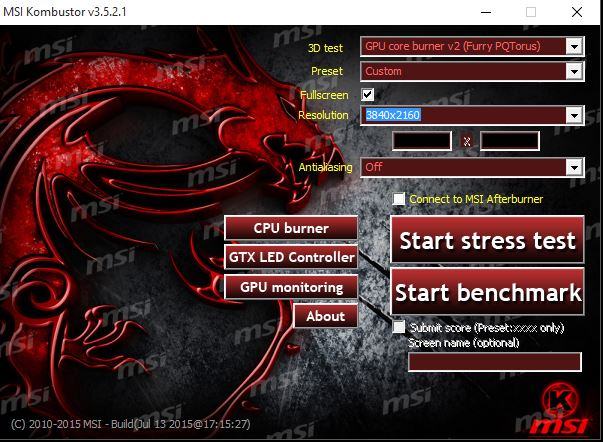Tick the Submit score checkbox
The width and height of the screenshot is (603, 442).
(x=399, y=327)
